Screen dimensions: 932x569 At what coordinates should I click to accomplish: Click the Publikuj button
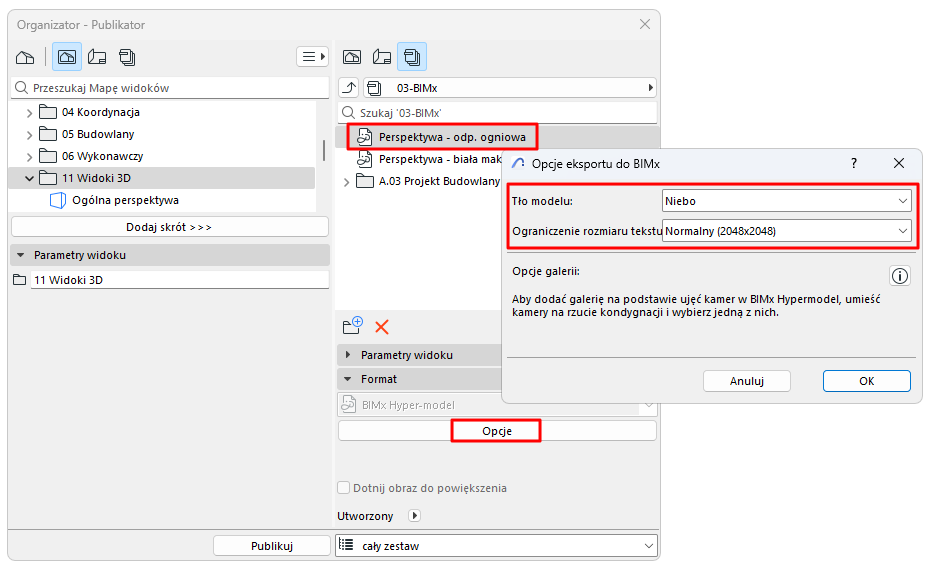click(x=272, y=546)
